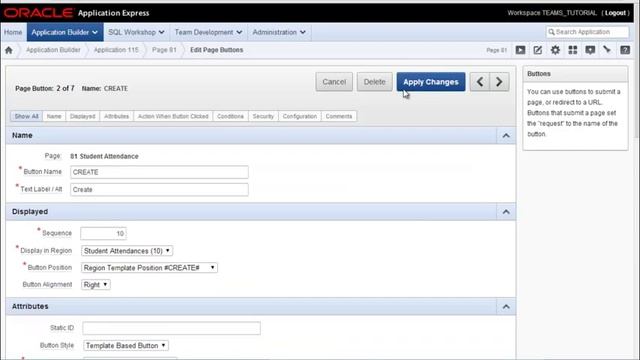Click the Static ID input field
Viewport: 640px width, 360px height.
(x=171, y=328)
